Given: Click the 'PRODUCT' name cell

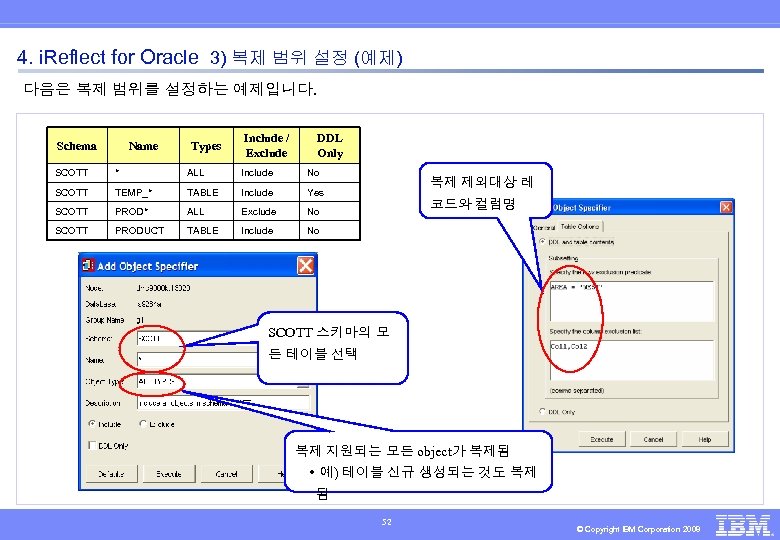Looking at the screenshot, I should [x=143, y=231].
